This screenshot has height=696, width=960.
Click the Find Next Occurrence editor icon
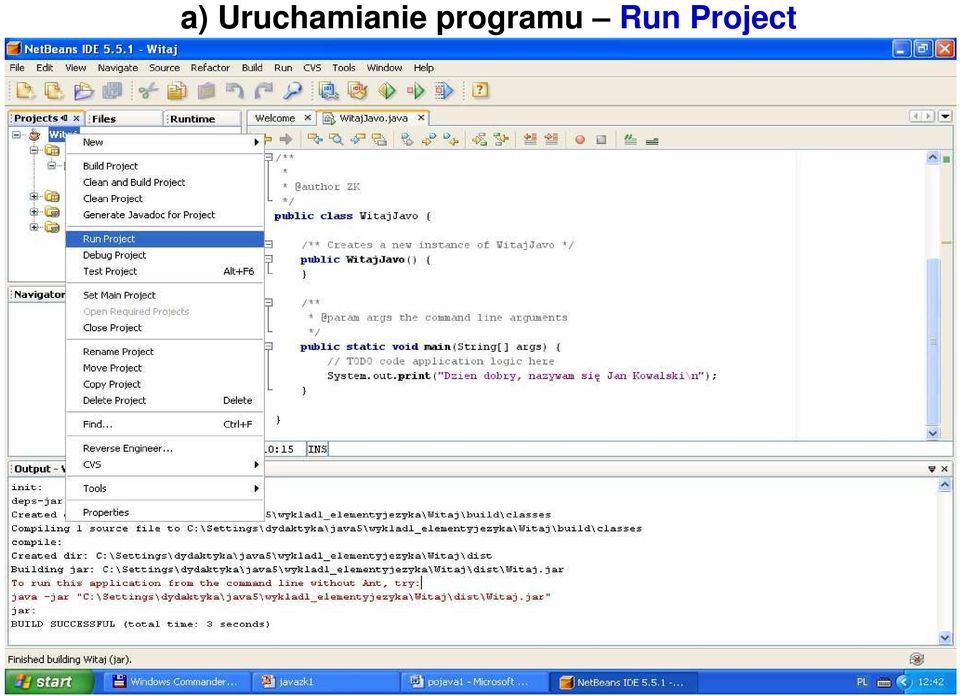coord(358,140)
